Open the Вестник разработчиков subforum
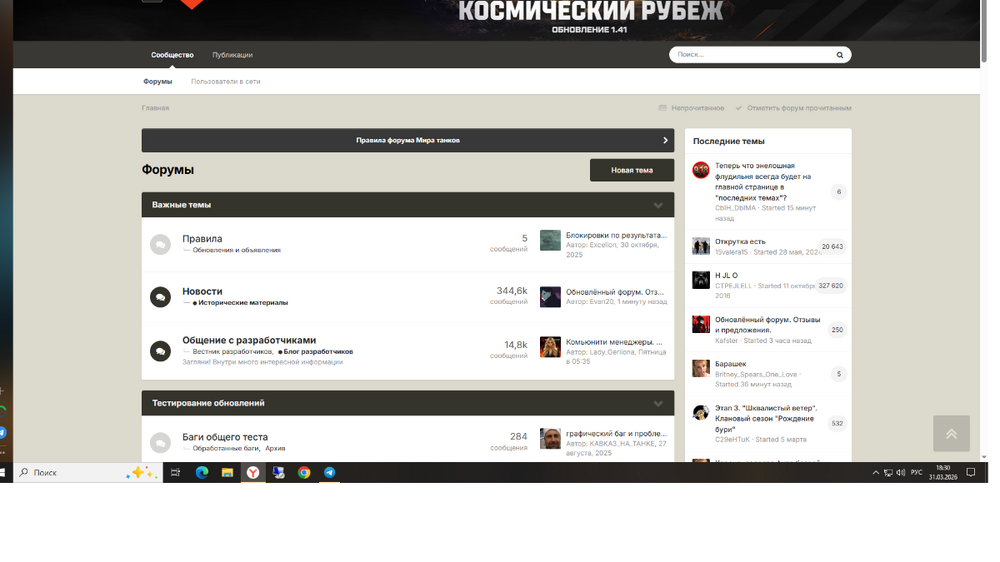This screenshot has width=1000, height=562. point(232,351)
